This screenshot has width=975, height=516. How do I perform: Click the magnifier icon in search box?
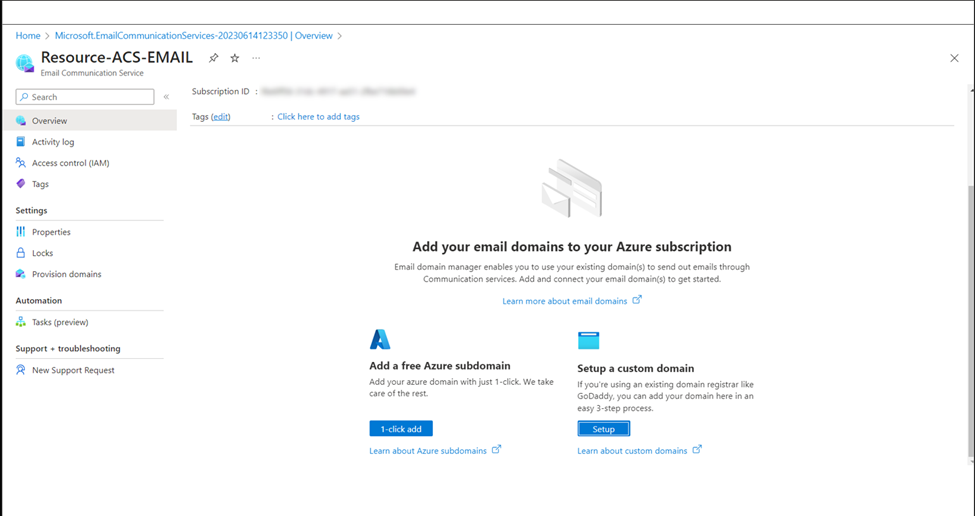[24, 97]
